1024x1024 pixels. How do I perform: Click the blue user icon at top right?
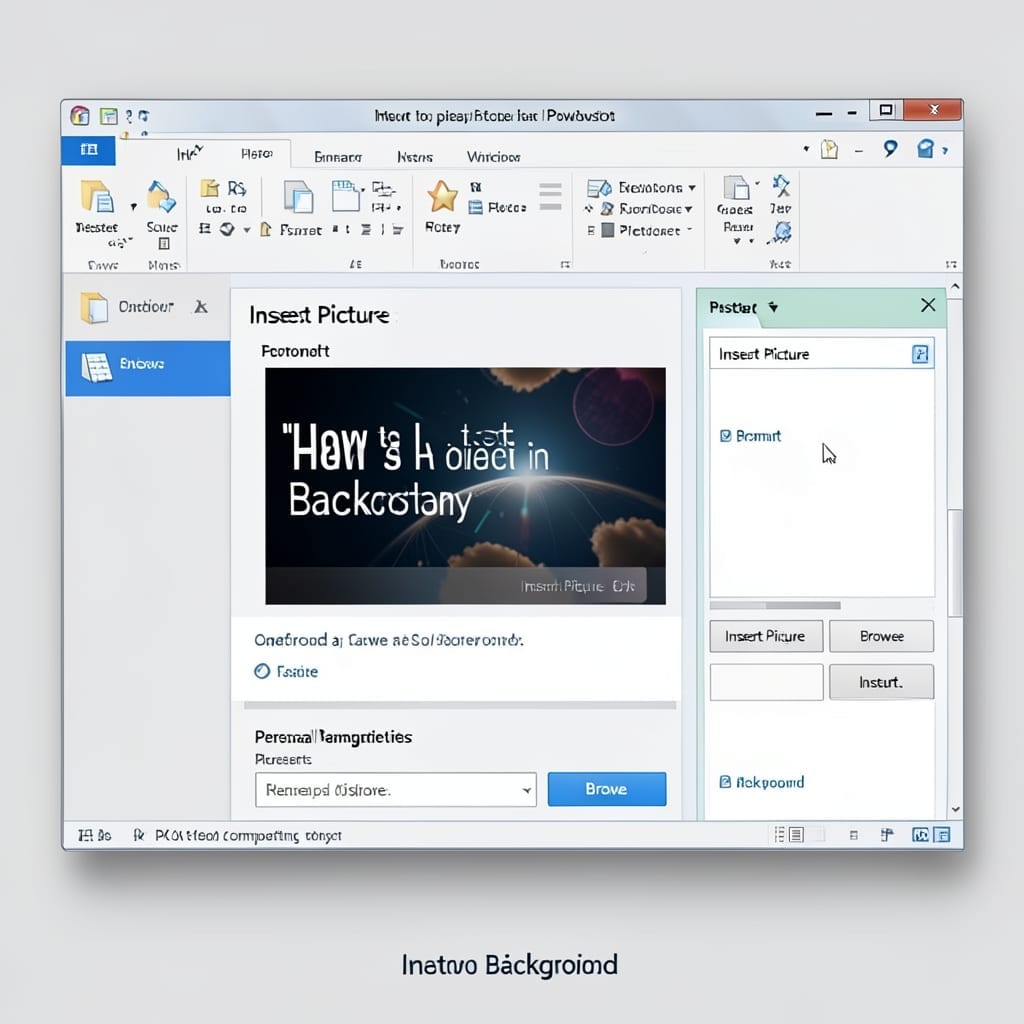tap(925, 149)
